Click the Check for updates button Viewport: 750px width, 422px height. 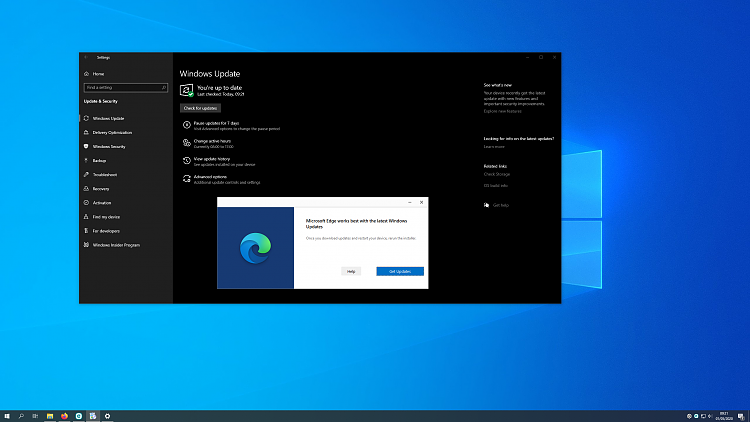click(200, 108)
